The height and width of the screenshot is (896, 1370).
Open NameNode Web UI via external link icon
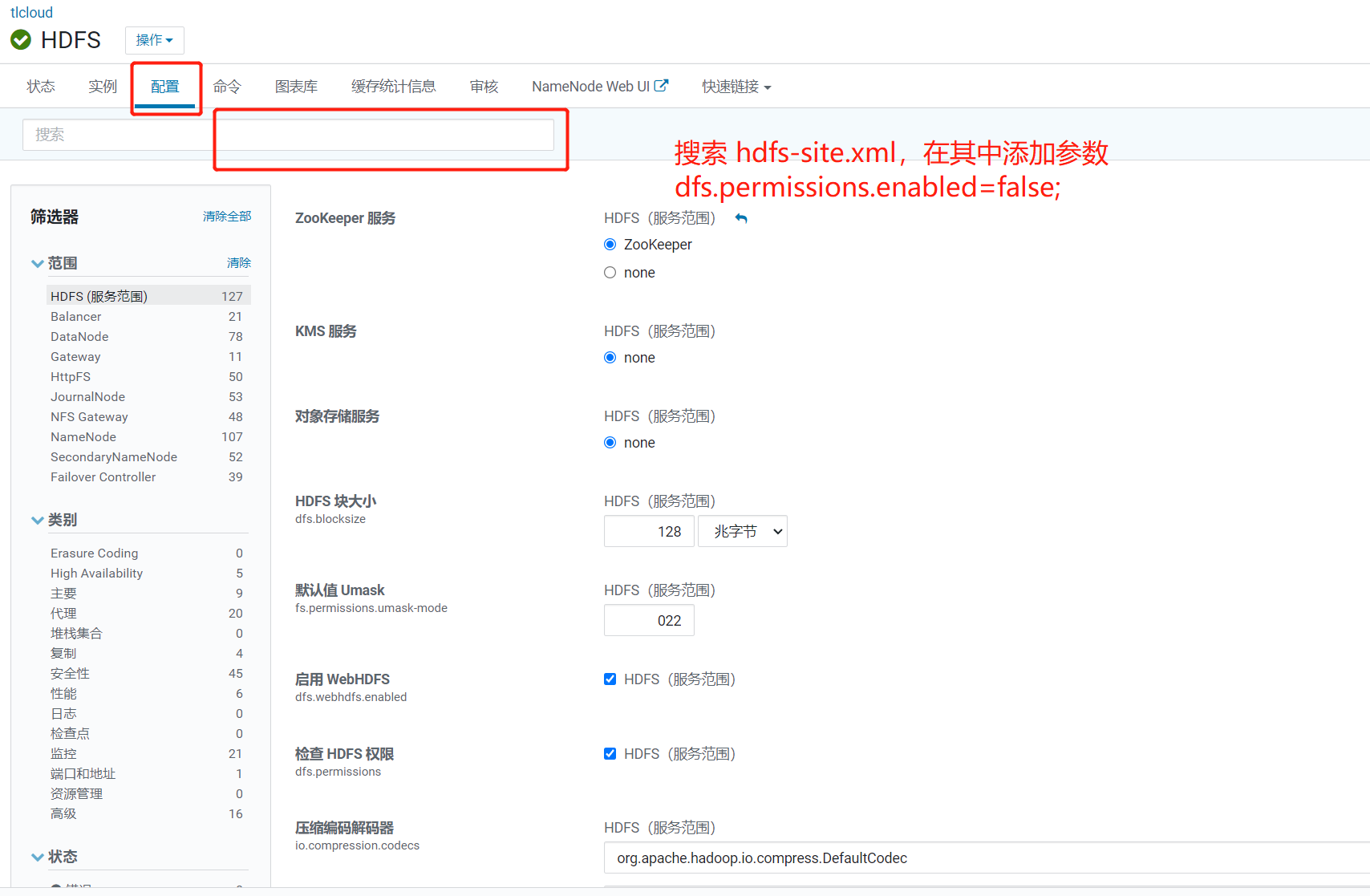pyautogui.click(x=663, y=85)
